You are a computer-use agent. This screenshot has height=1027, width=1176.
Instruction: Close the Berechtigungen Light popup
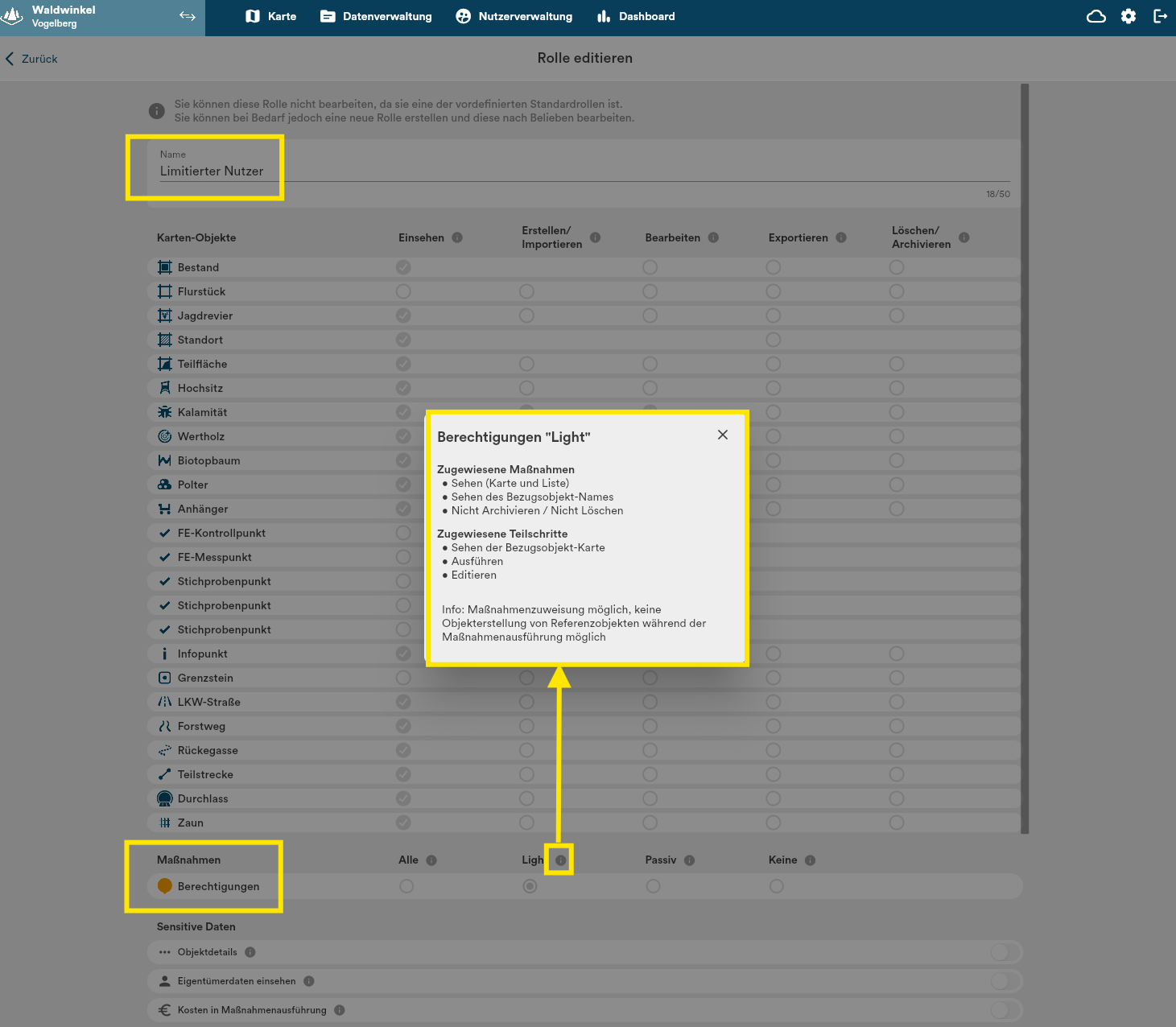(723, 435)
